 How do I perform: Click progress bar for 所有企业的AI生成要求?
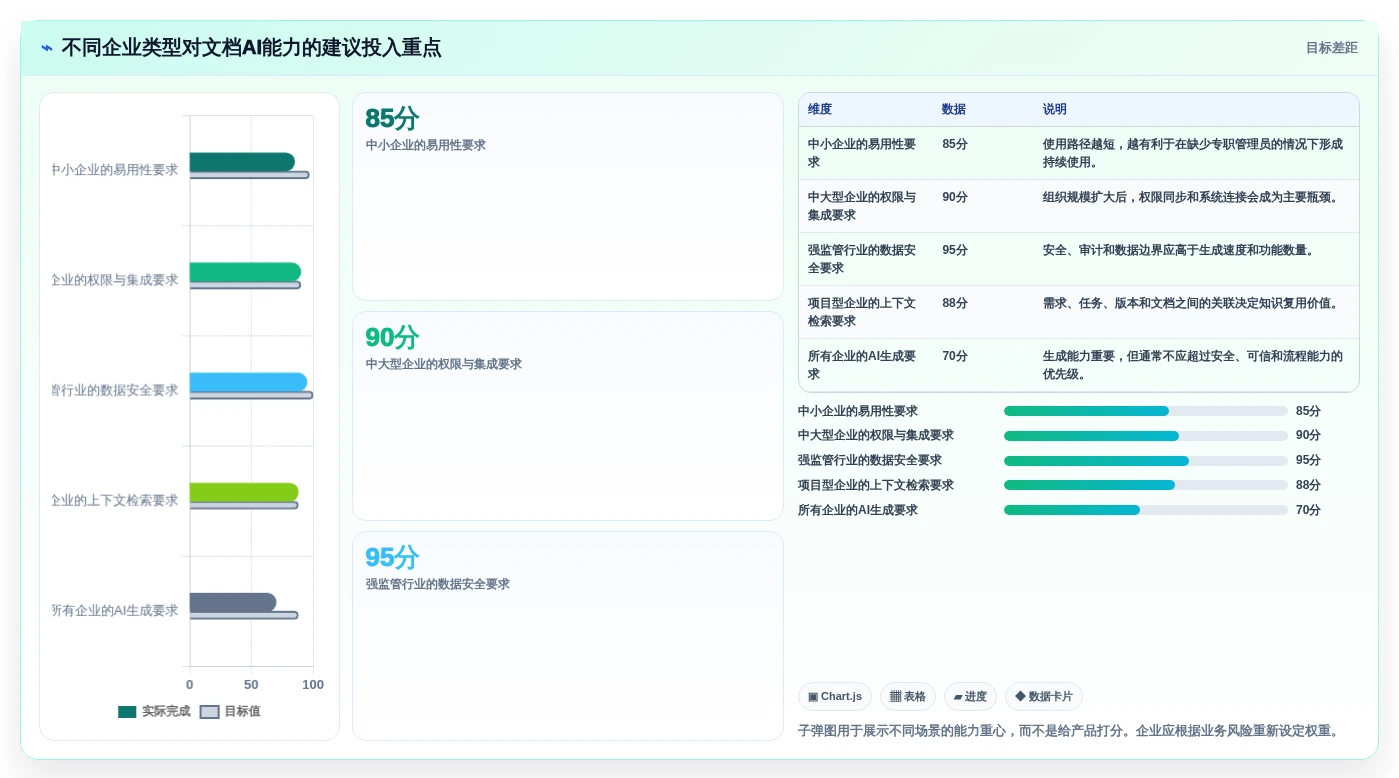[x=1145, y=510]
